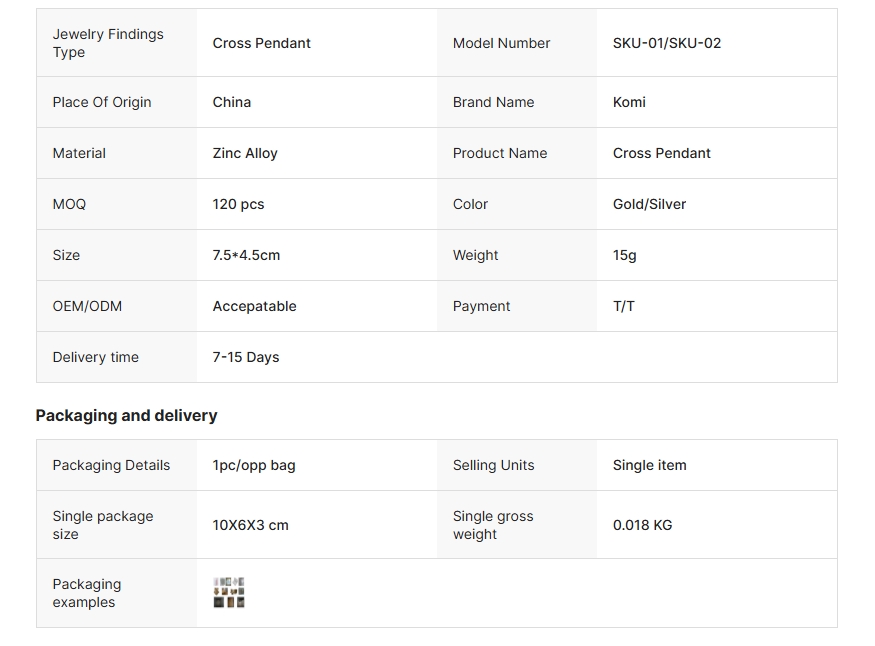Select the Cross Pendant findings type value

261,43
